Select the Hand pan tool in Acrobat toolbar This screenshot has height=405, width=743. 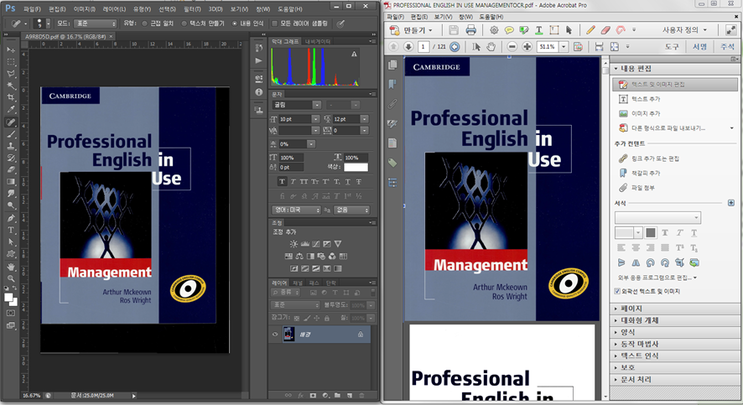[x=492, y=46]
